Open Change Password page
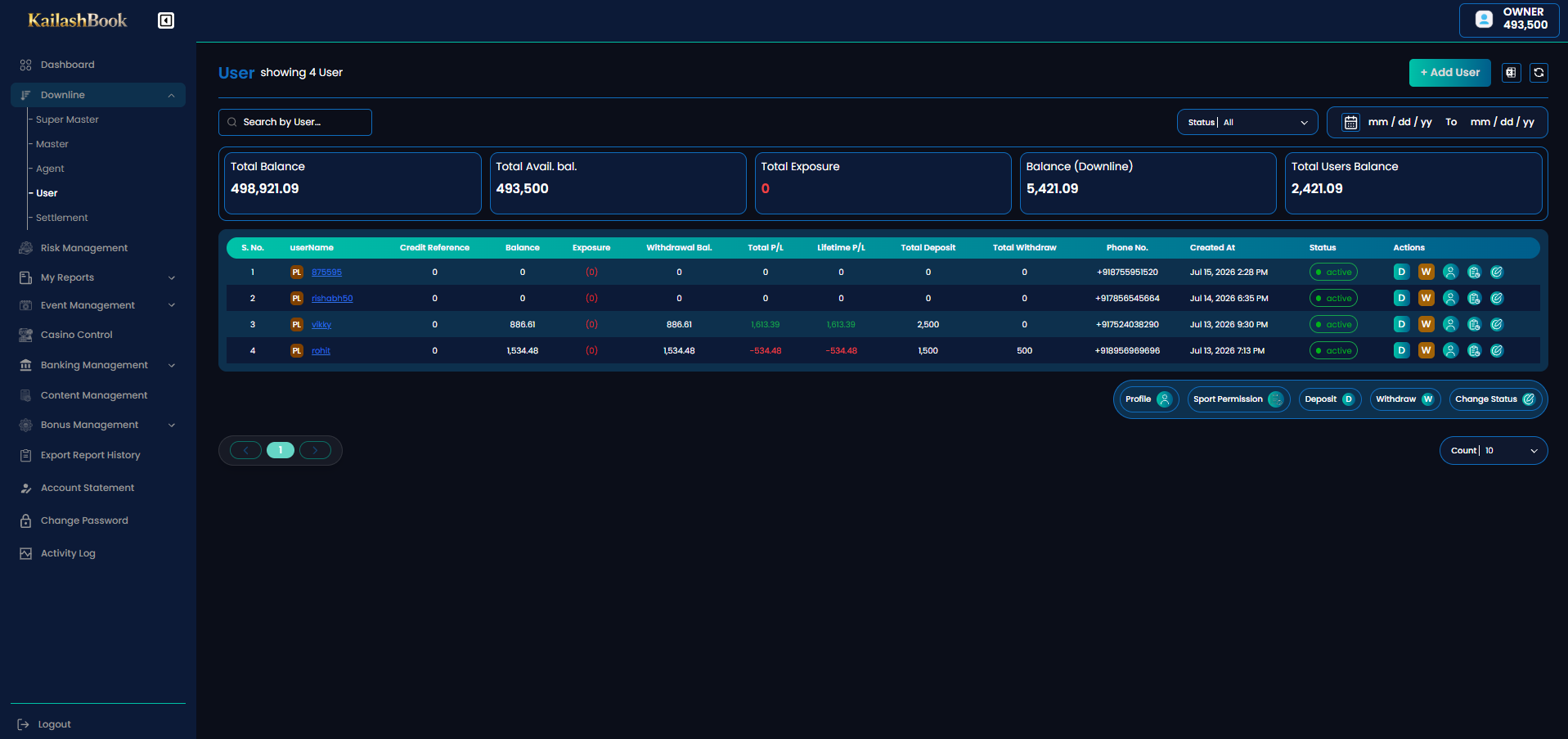This screenshot has height=739, width=1568. tap(84, 520)
